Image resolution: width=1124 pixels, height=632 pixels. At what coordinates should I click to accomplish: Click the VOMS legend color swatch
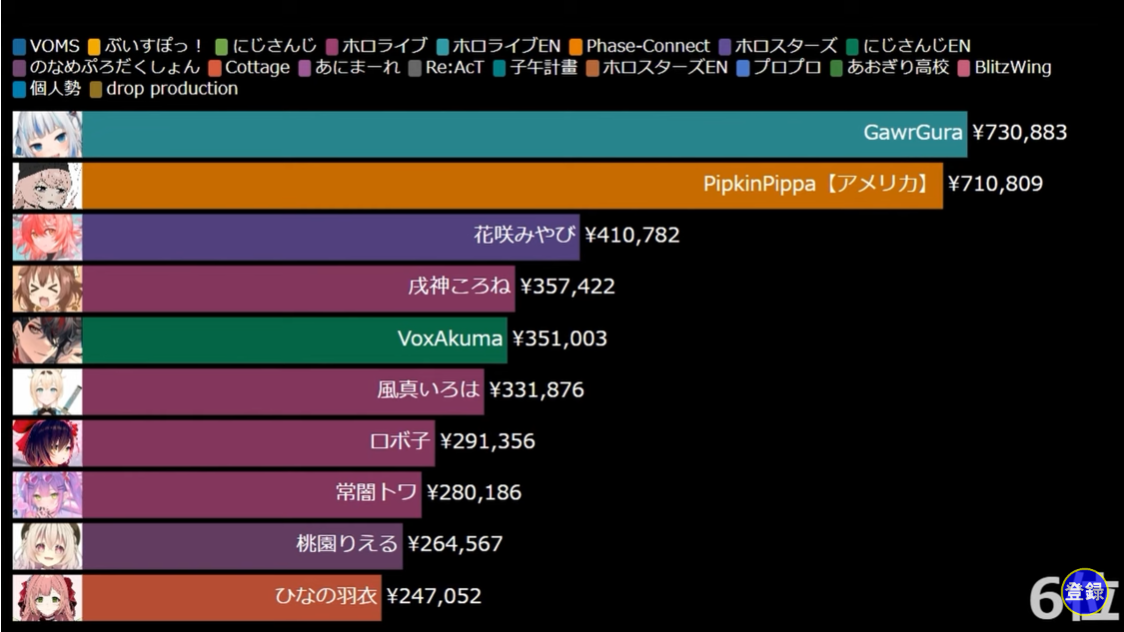[19, 47]
